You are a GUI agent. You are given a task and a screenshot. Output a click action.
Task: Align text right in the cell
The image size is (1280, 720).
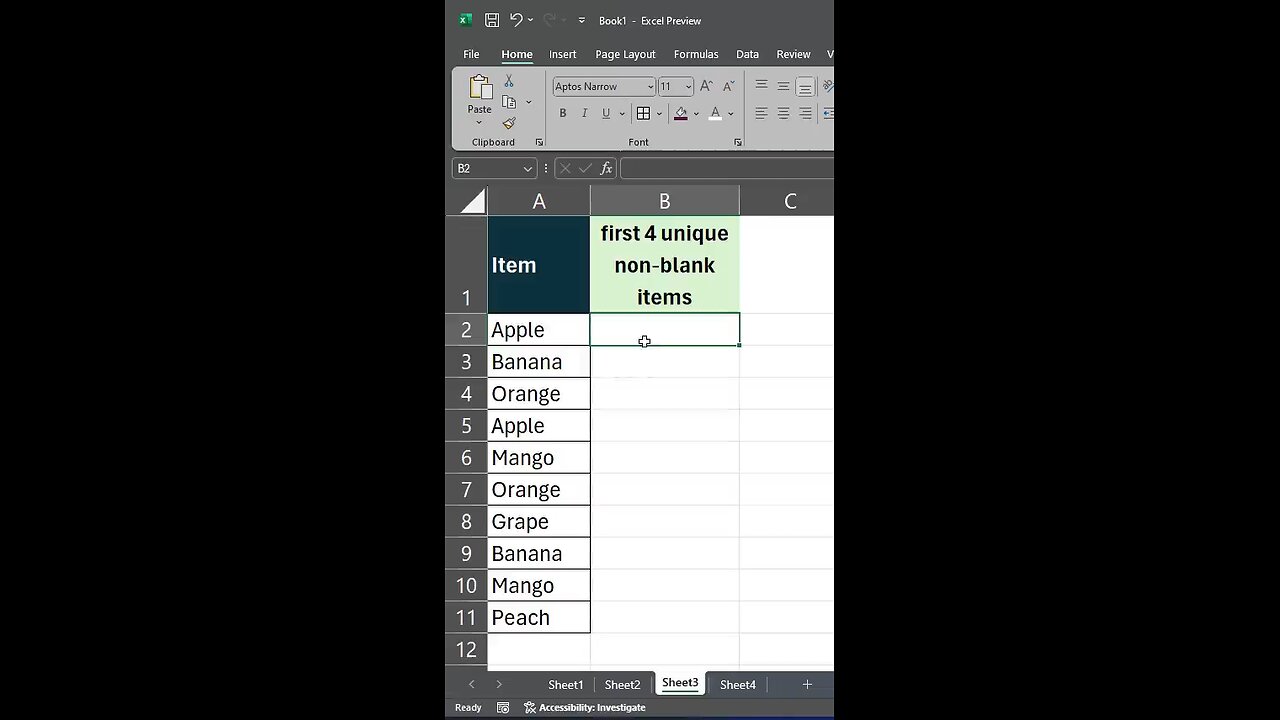805,113
